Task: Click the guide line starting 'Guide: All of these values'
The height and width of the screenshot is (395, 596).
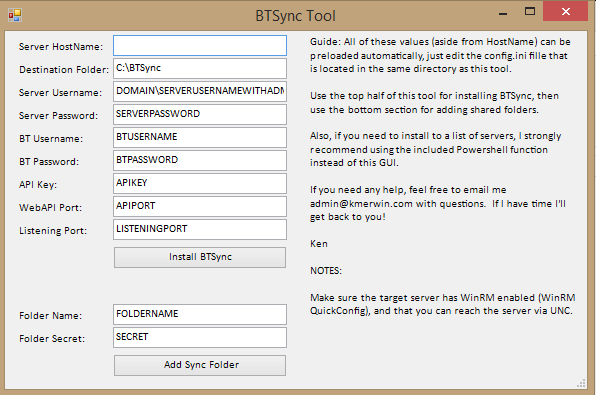Action: [x=440, y=42]
